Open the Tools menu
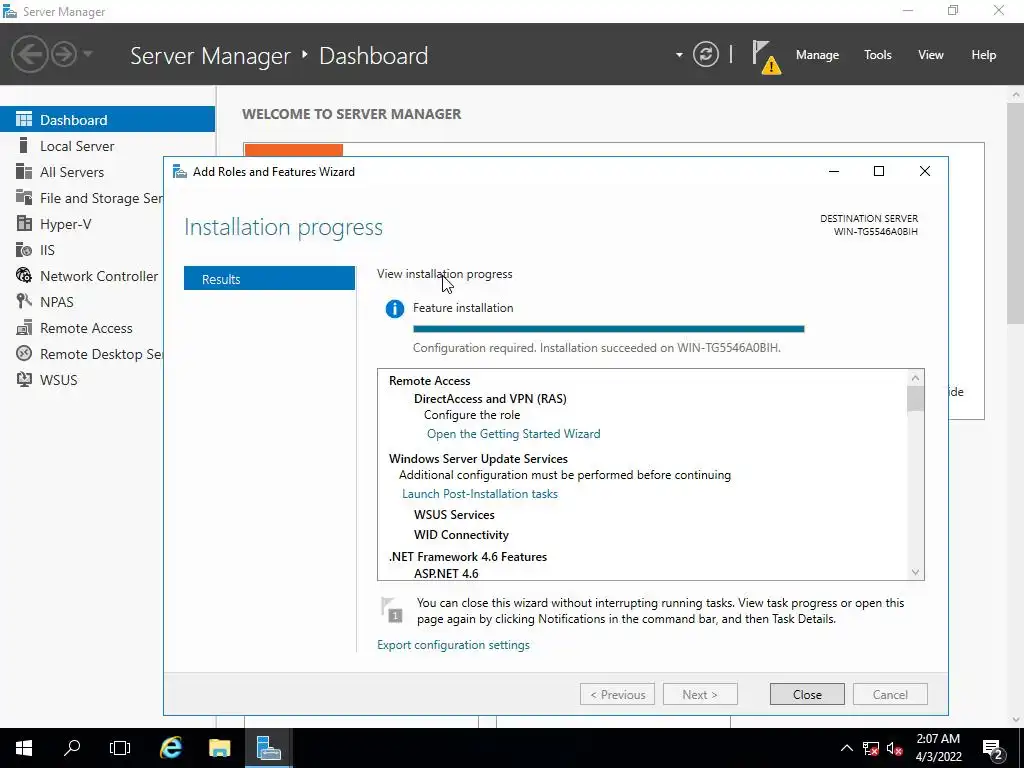 (878, 55)
